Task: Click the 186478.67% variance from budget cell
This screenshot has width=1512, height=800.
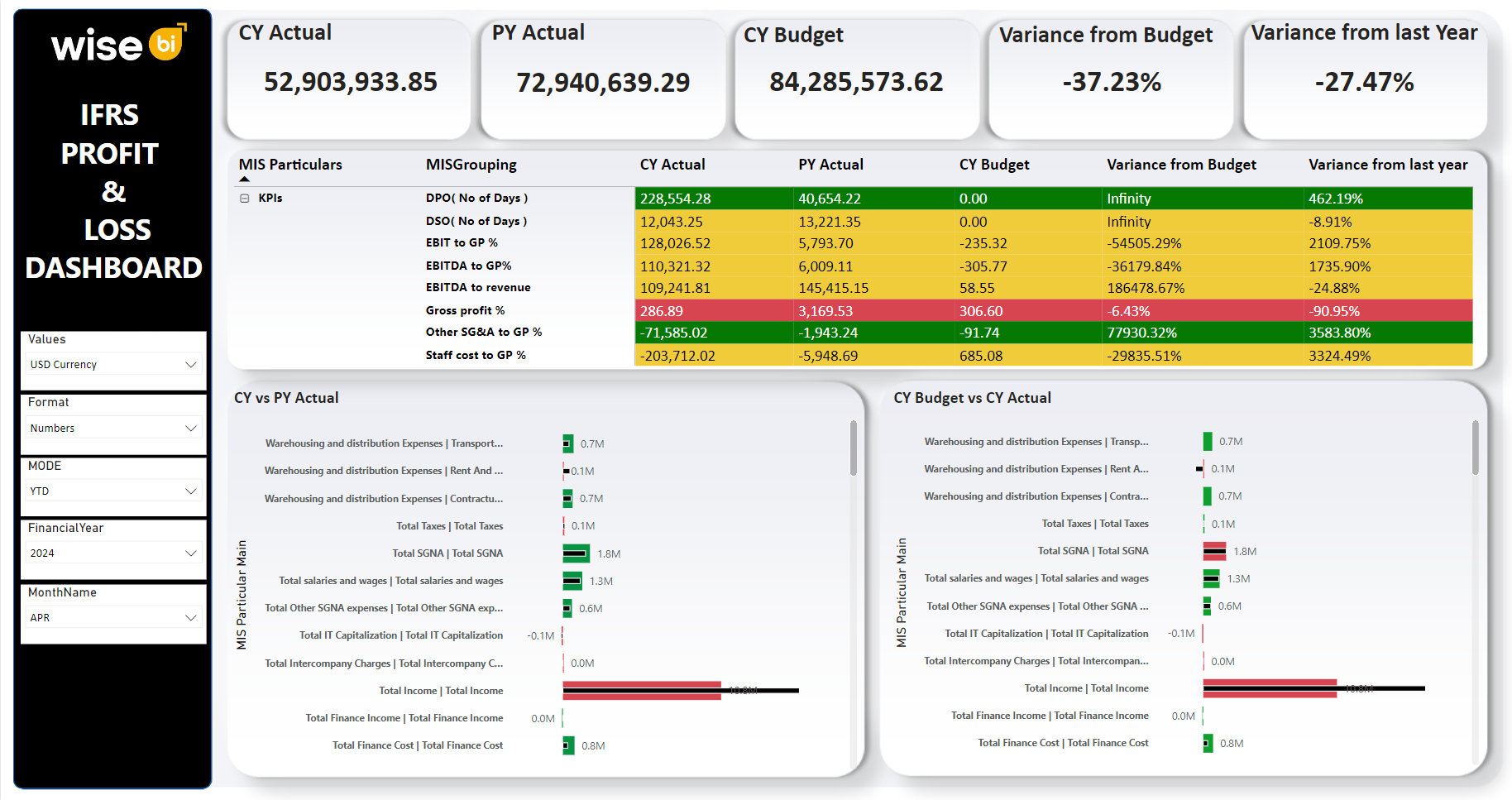Action: coord(1203,288)
